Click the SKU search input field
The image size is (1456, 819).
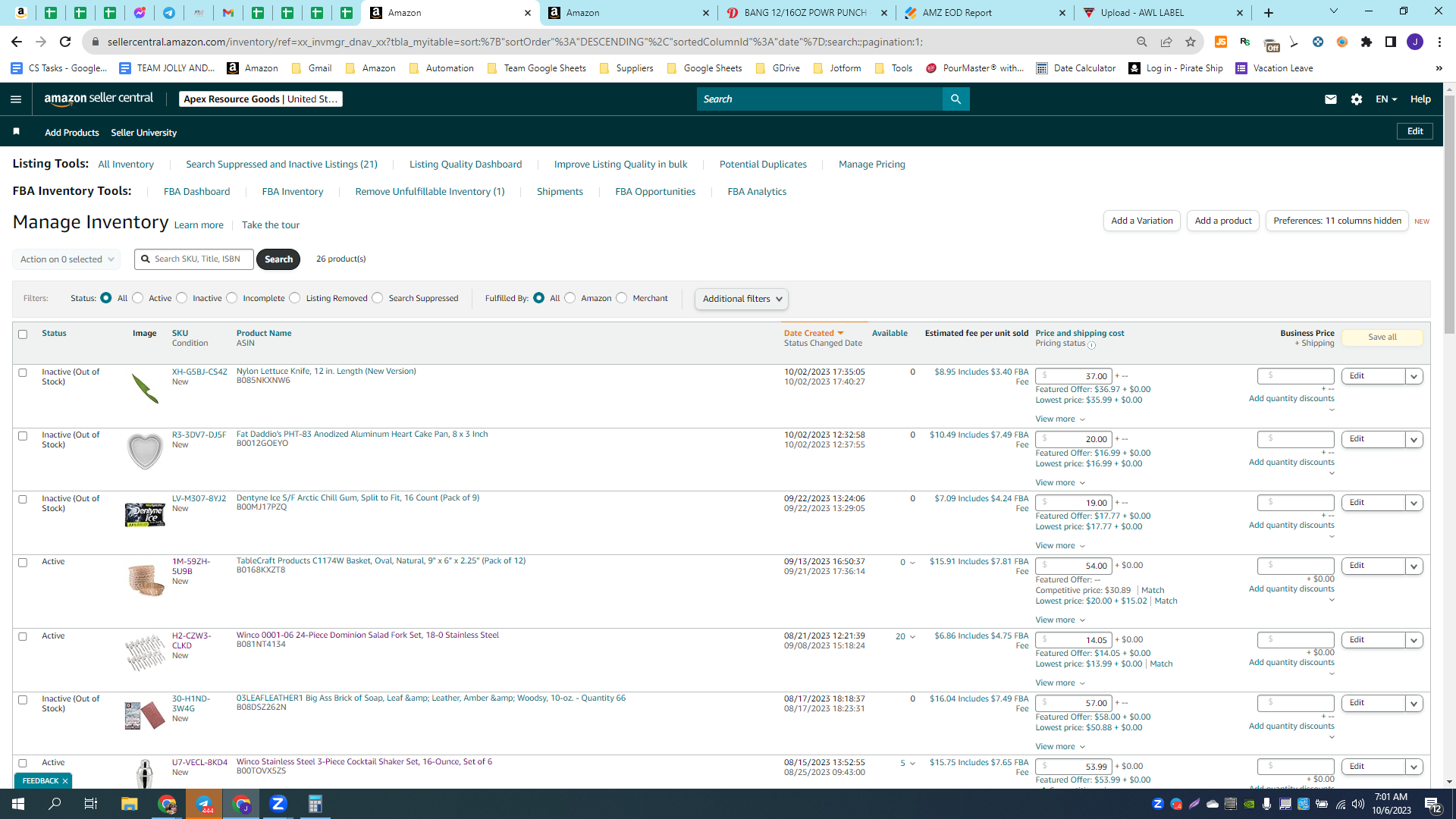pos(194,259)
